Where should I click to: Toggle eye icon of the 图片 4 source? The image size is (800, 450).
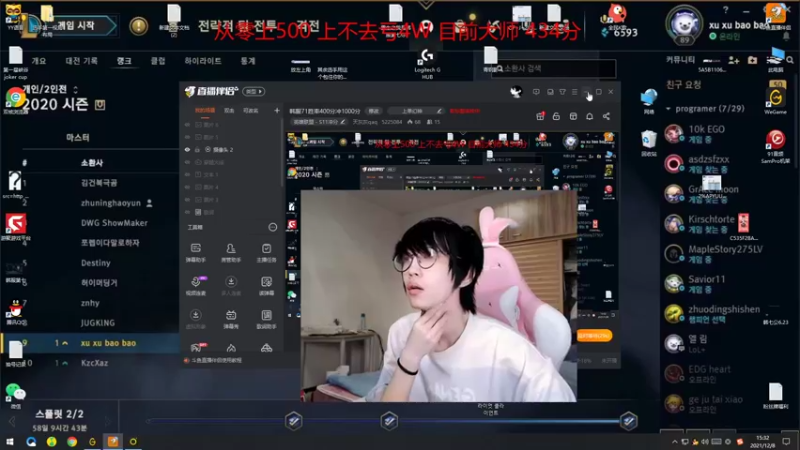187,187
